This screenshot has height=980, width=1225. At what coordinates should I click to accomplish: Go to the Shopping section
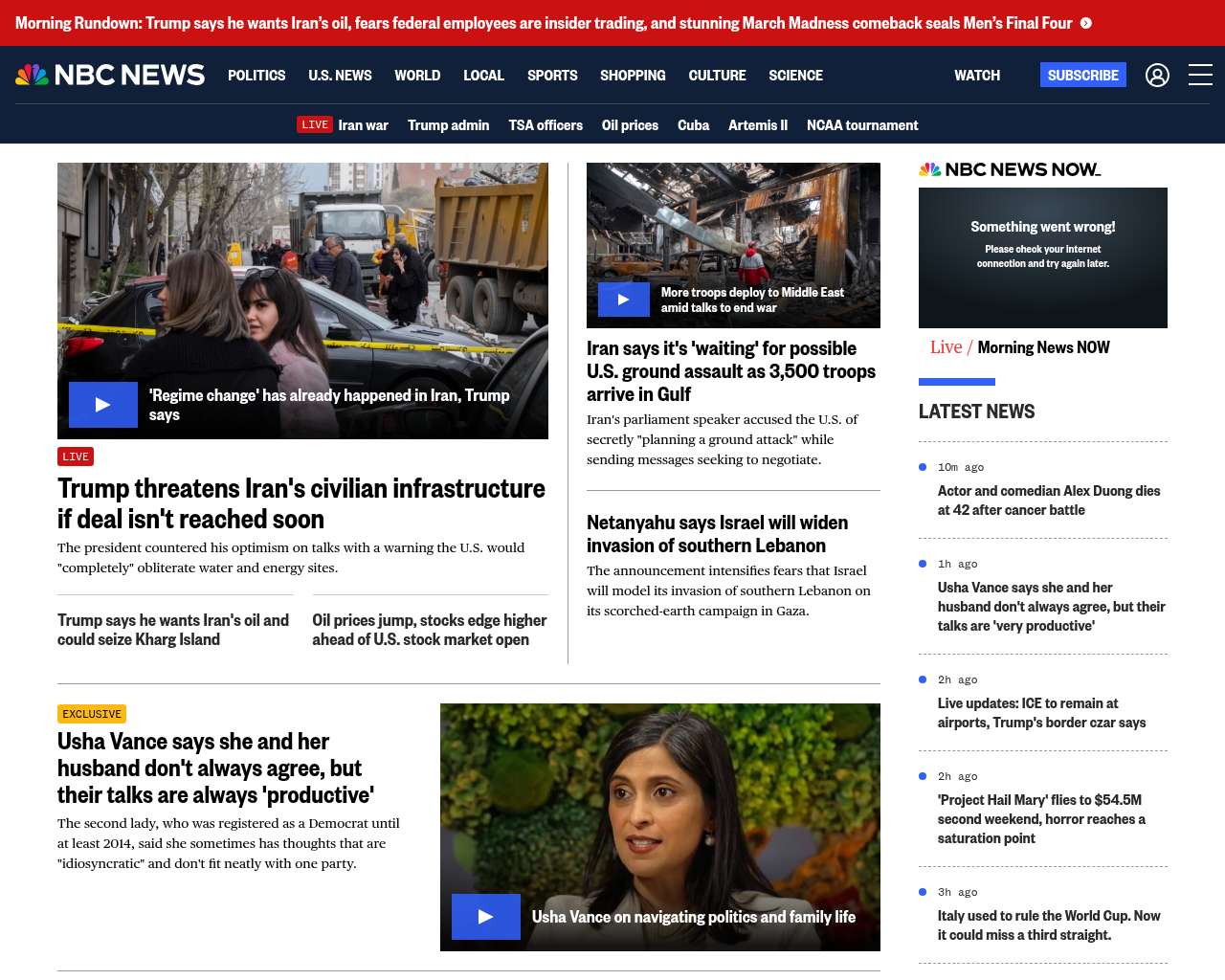click(633, 75)
